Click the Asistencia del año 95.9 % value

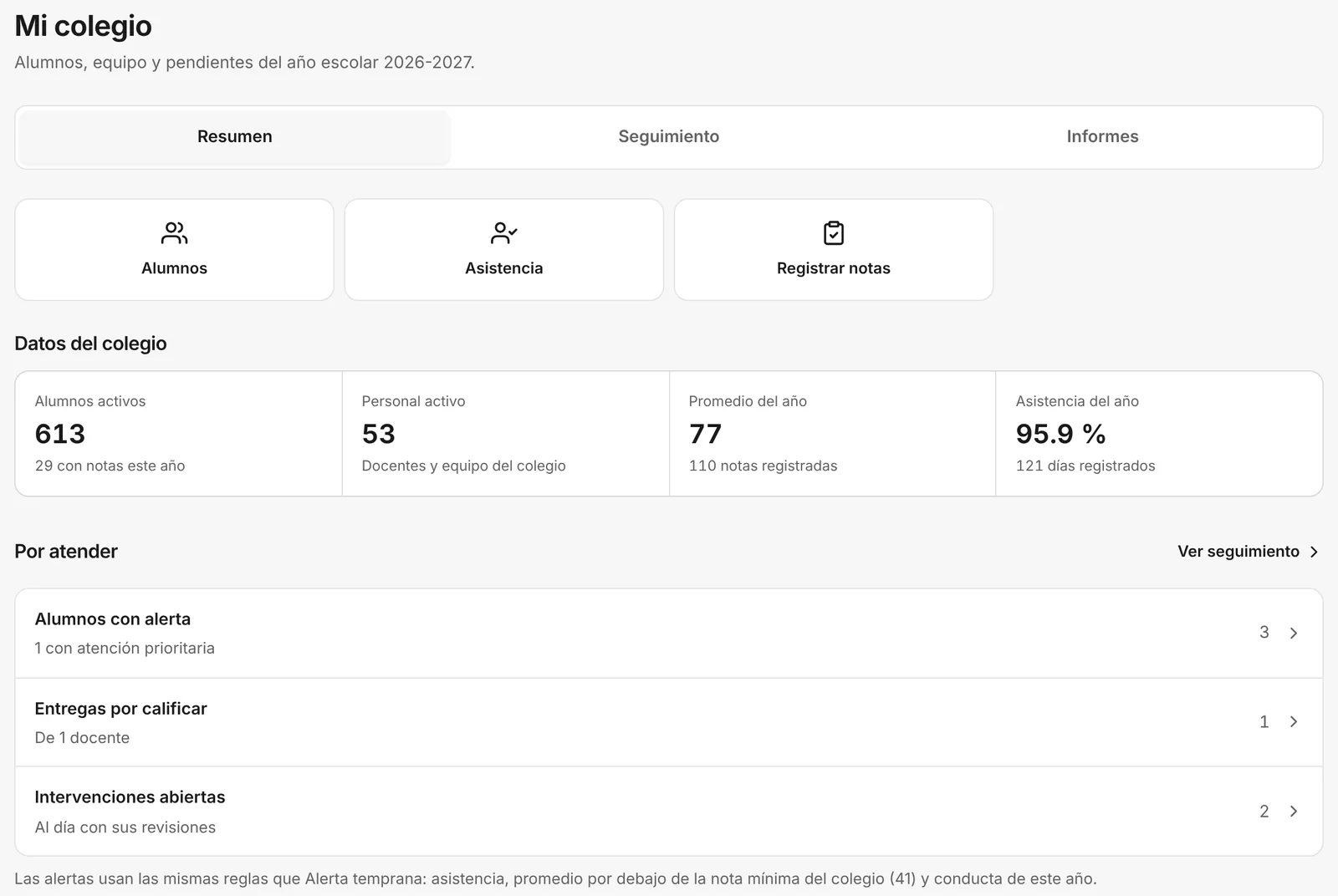coord(1060,434)
